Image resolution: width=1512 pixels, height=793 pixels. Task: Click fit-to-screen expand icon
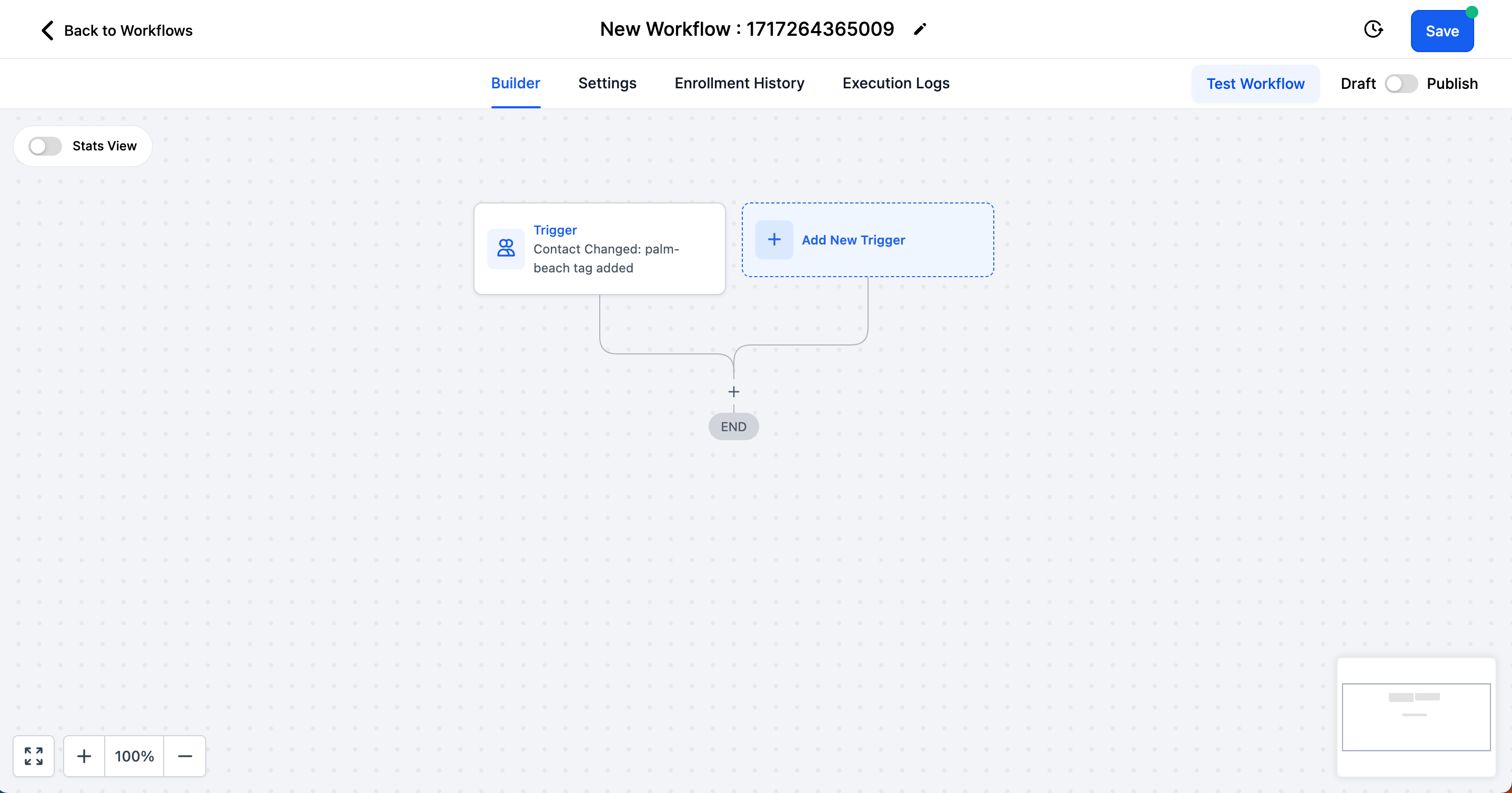click(34, 756)
